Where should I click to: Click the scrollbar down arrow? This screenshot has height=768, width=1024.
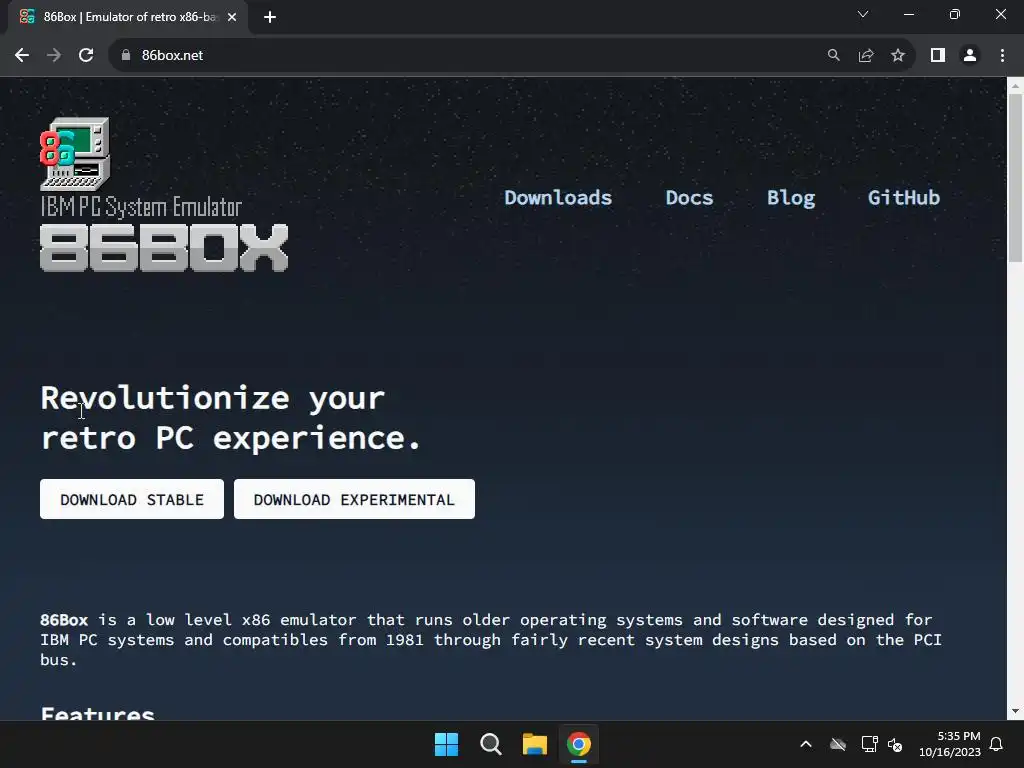point(1015,711)
